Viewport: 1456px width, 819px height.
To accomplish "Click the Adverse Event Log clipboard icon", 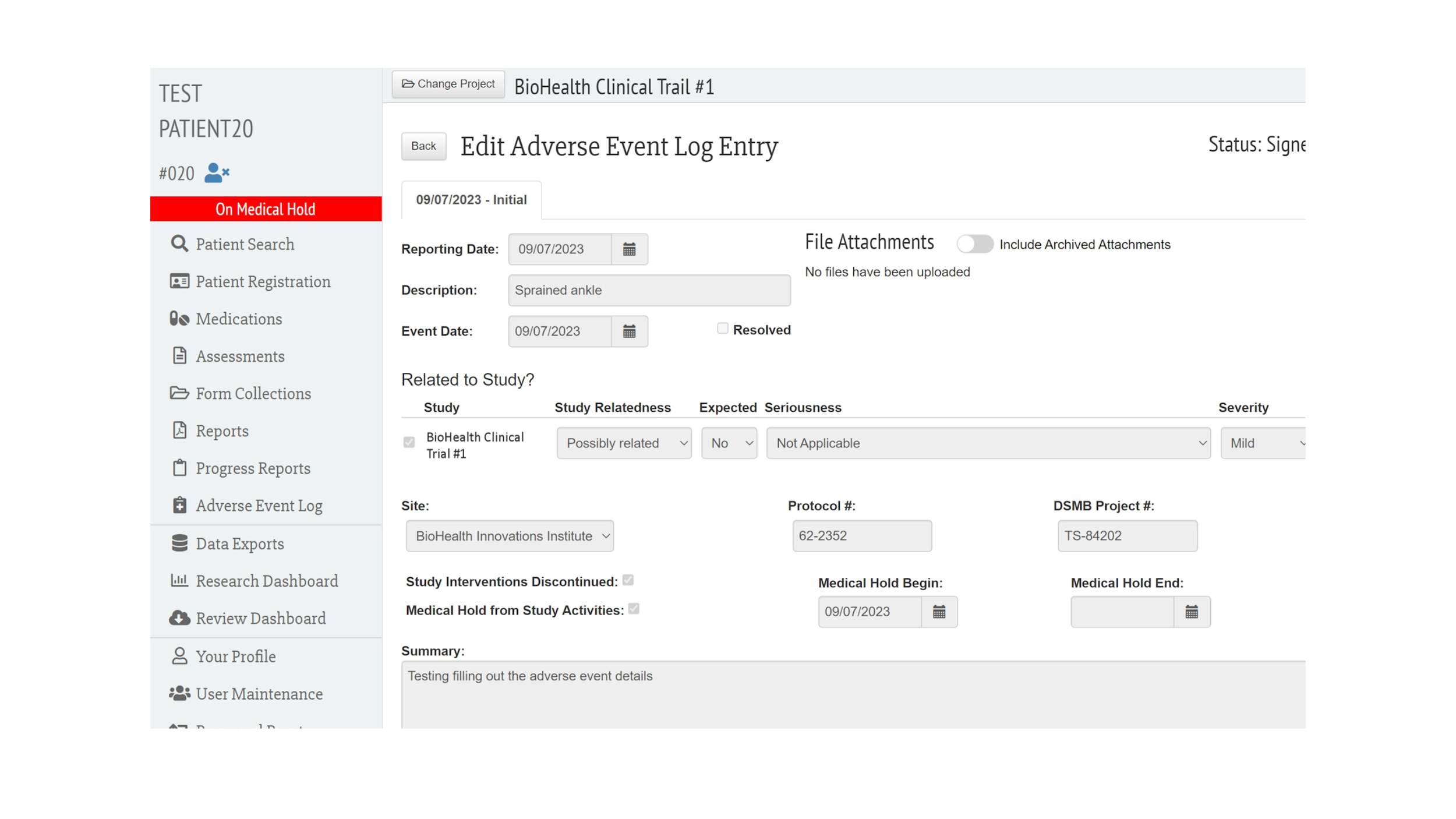I will coord(179,505).
